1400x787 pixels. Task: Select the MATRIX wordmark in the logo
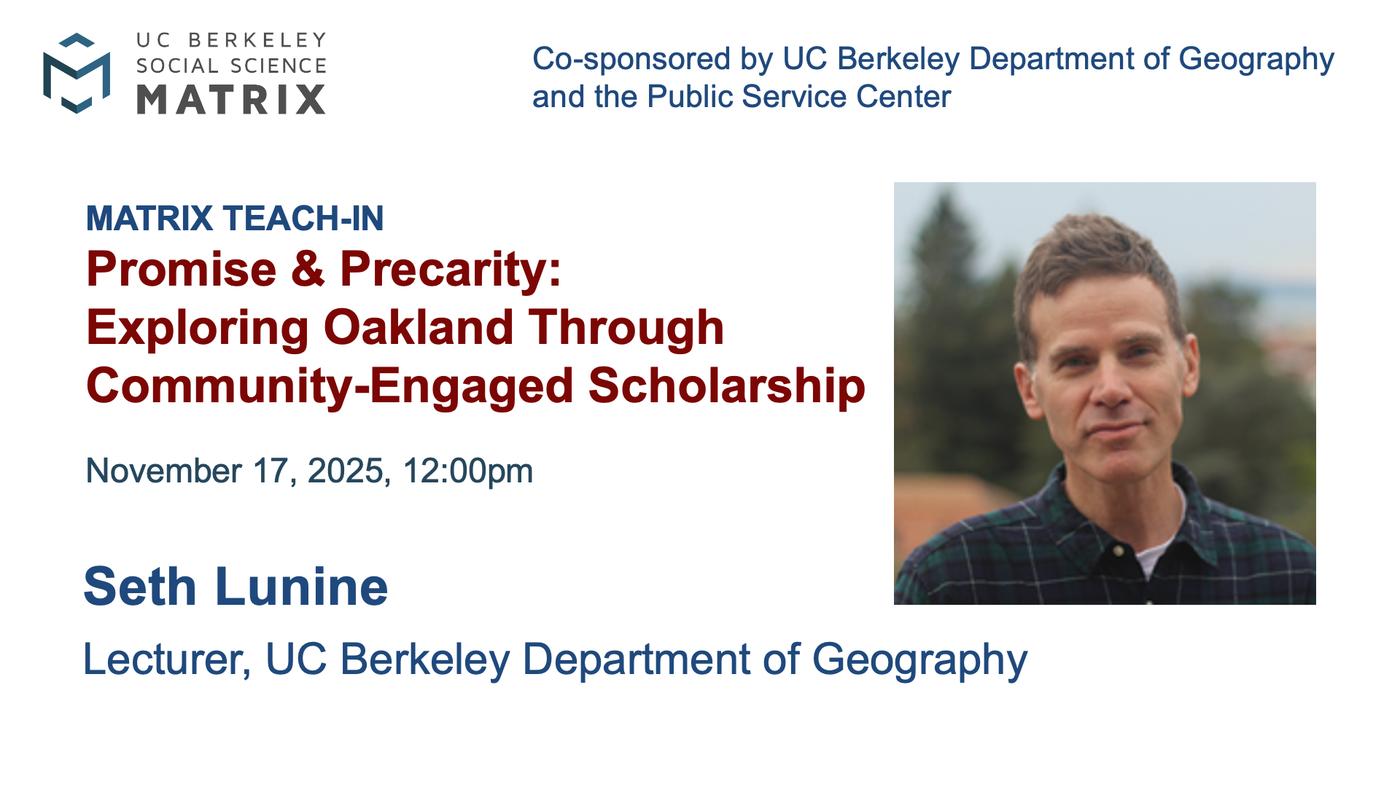point(231,99)
